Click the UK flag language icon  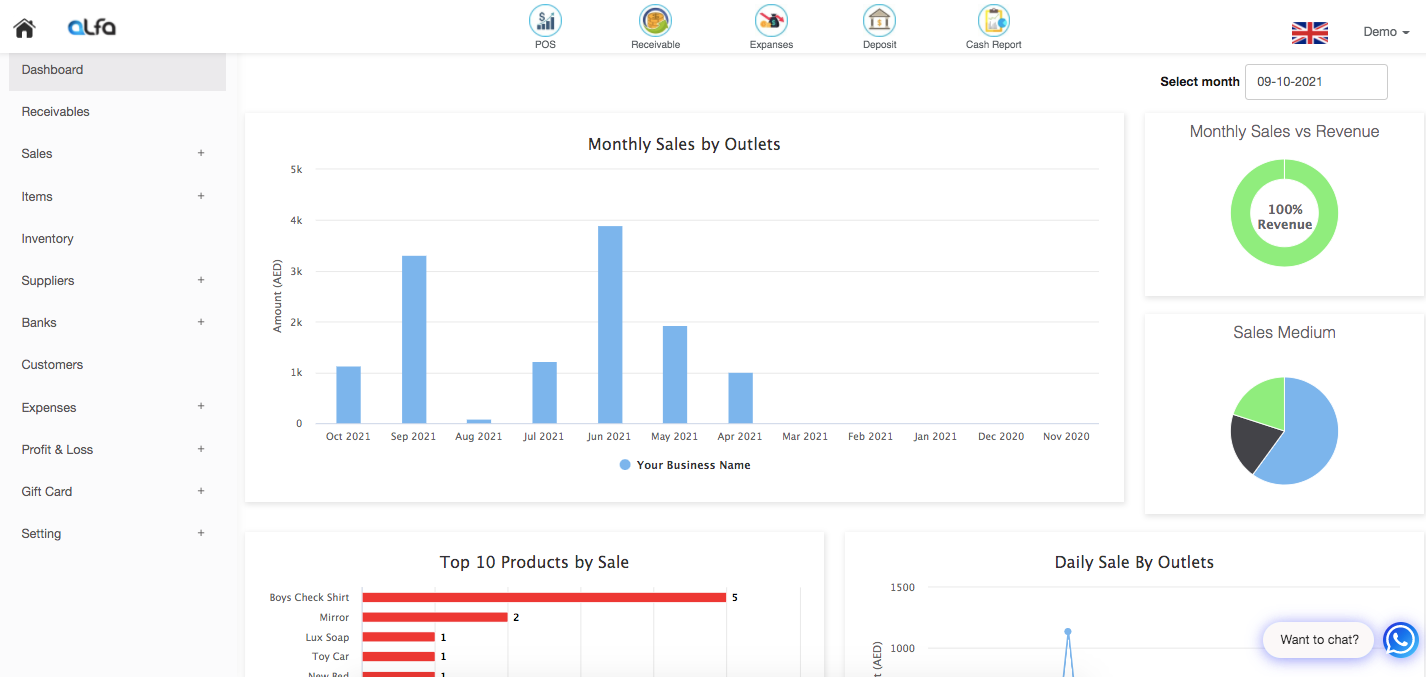tap(1309, 33)
